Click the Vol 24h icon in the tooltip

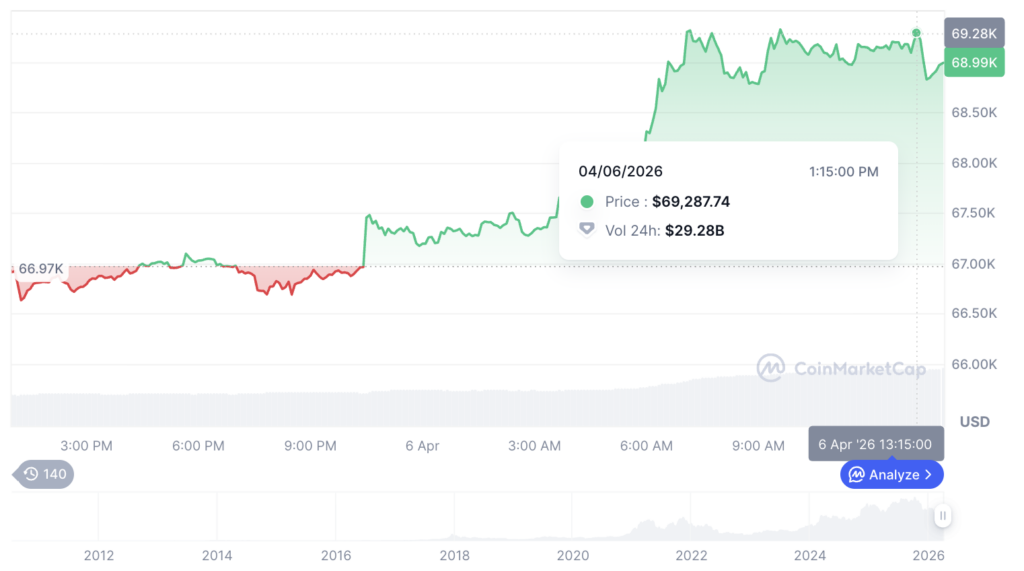[x=587, y=229]
